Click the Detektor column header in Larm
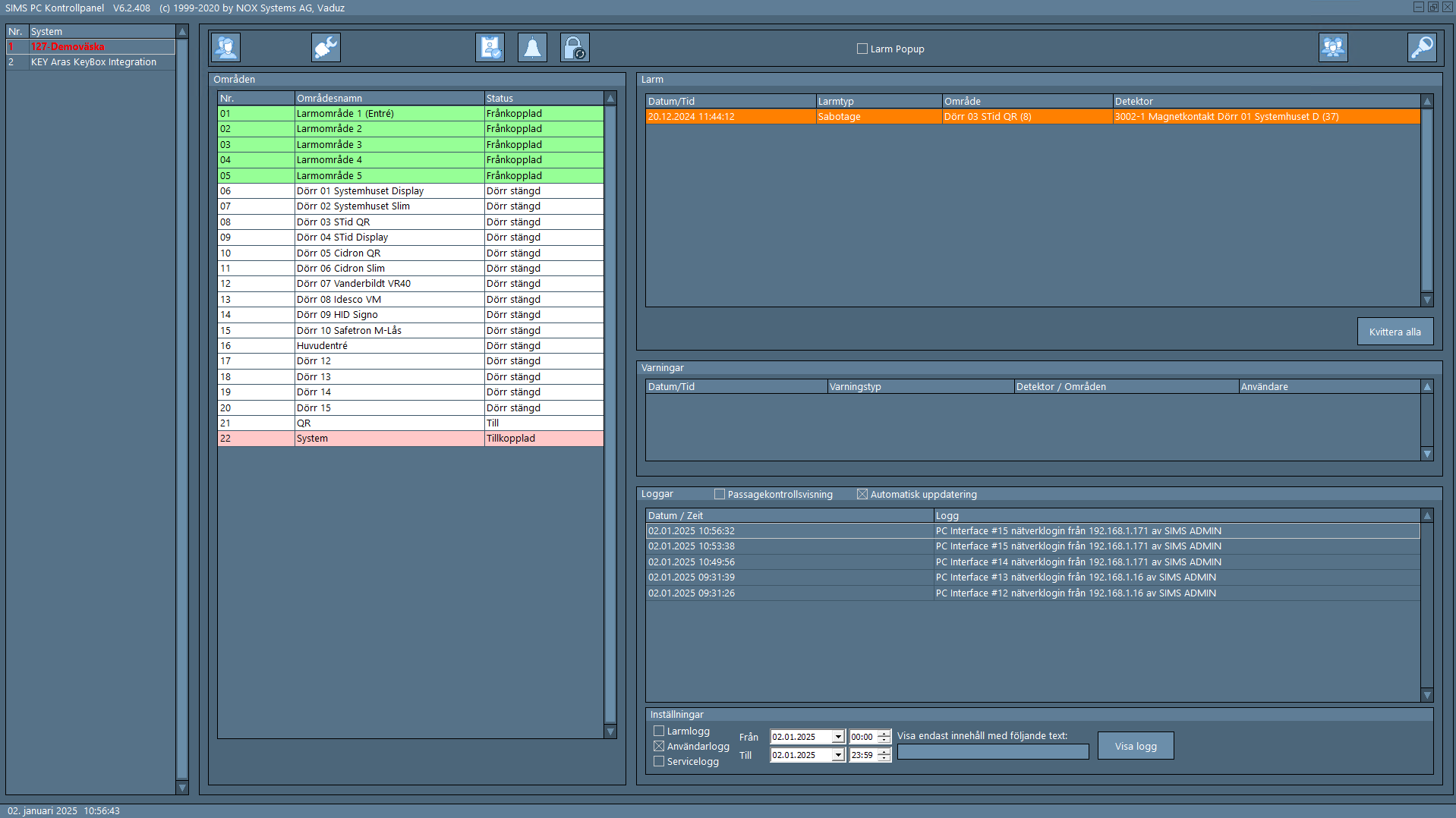This screenshot has height=818, width=1456. (1266, 102)
